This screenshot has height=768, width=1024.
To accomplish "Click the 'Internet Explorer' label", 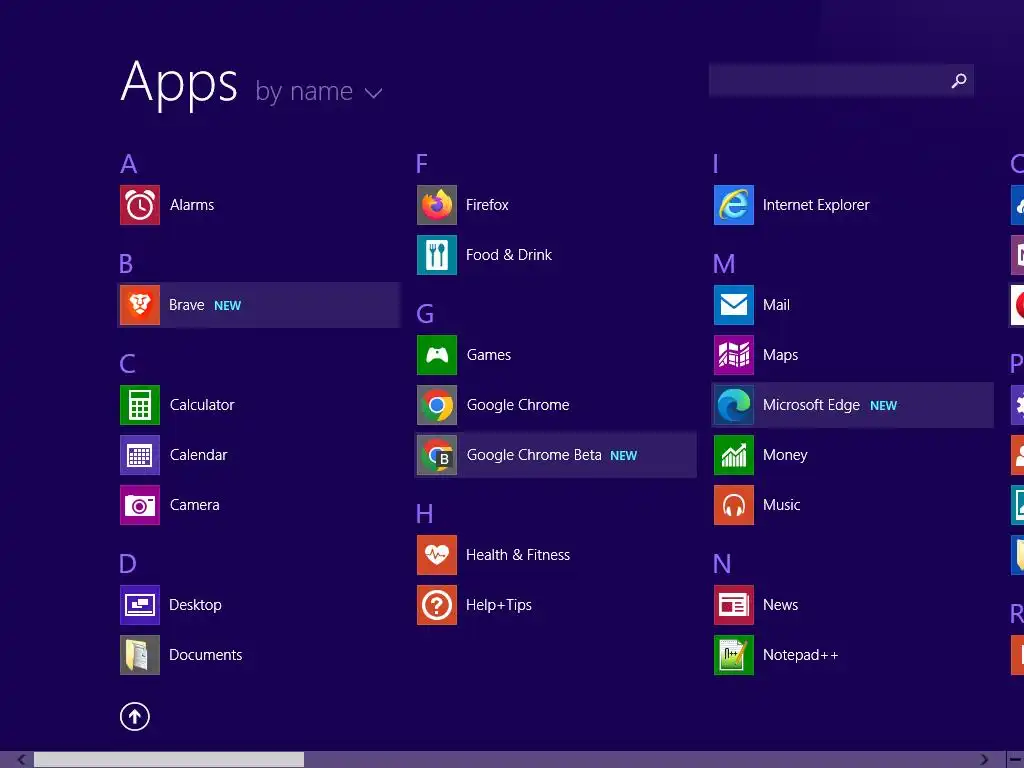I will coord(816,205).
